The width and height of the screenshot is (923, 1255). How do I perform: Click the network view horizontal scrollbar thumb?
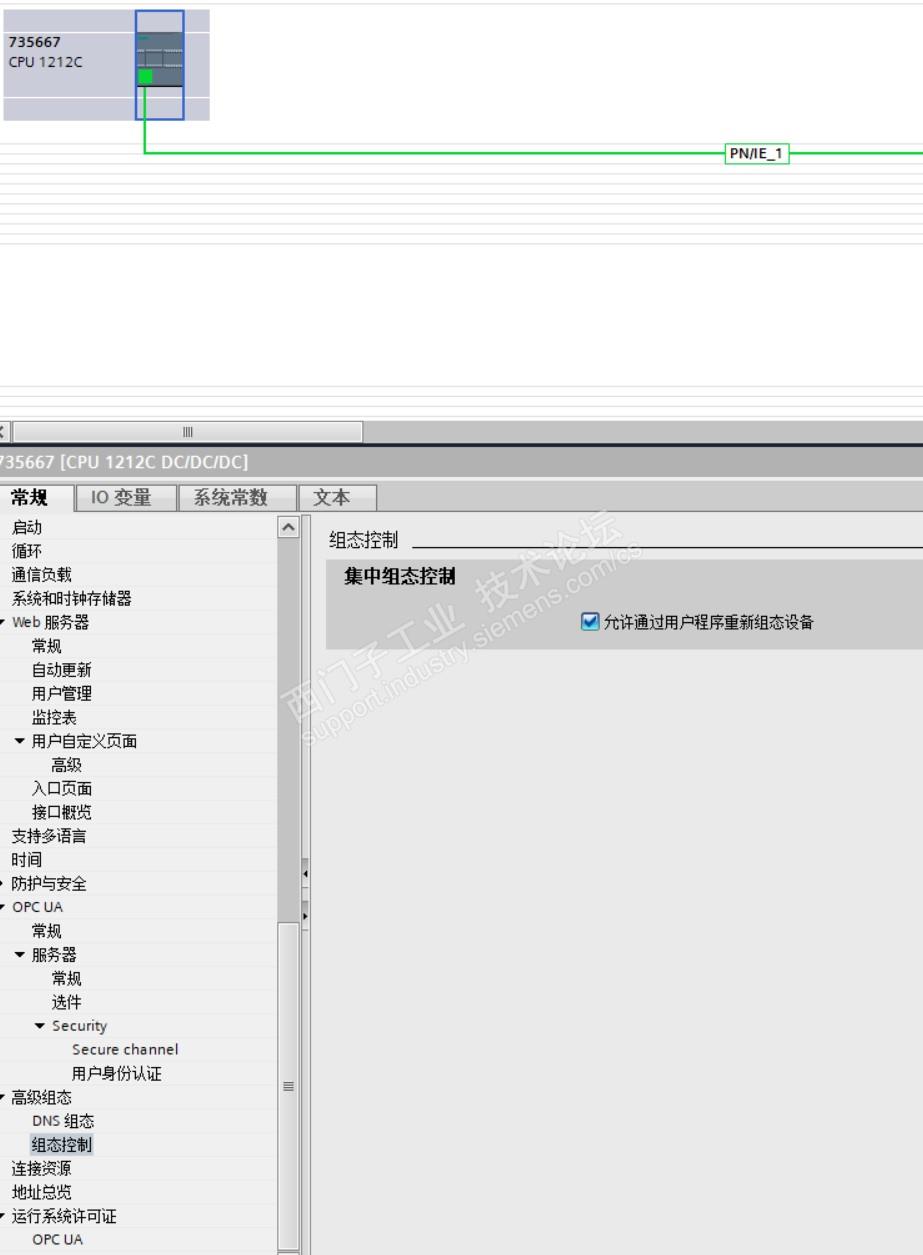coord(187,432)
